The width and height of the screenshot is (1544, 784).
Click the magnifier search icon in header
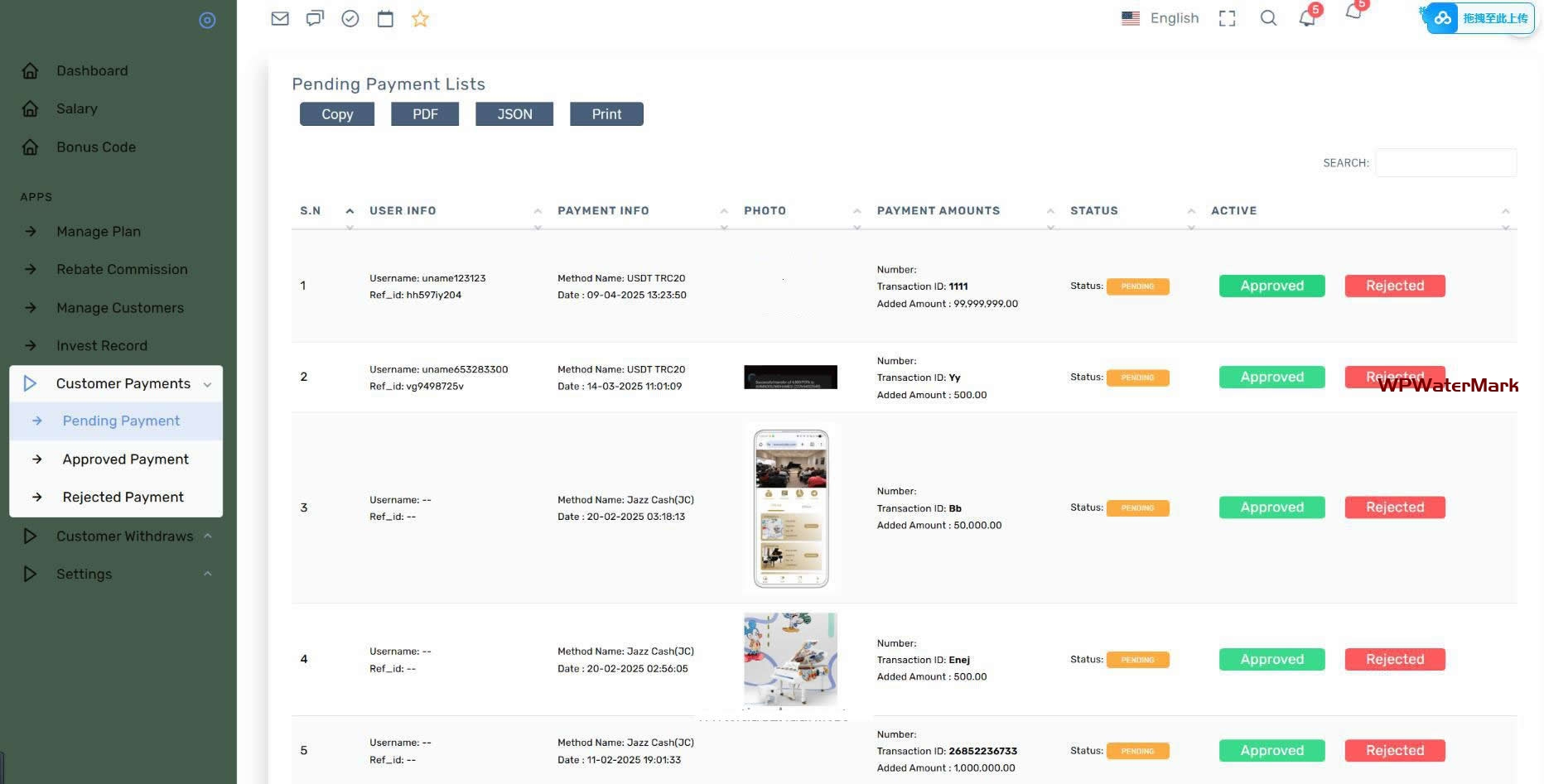pyautogui.click(x=1268, y=18)
